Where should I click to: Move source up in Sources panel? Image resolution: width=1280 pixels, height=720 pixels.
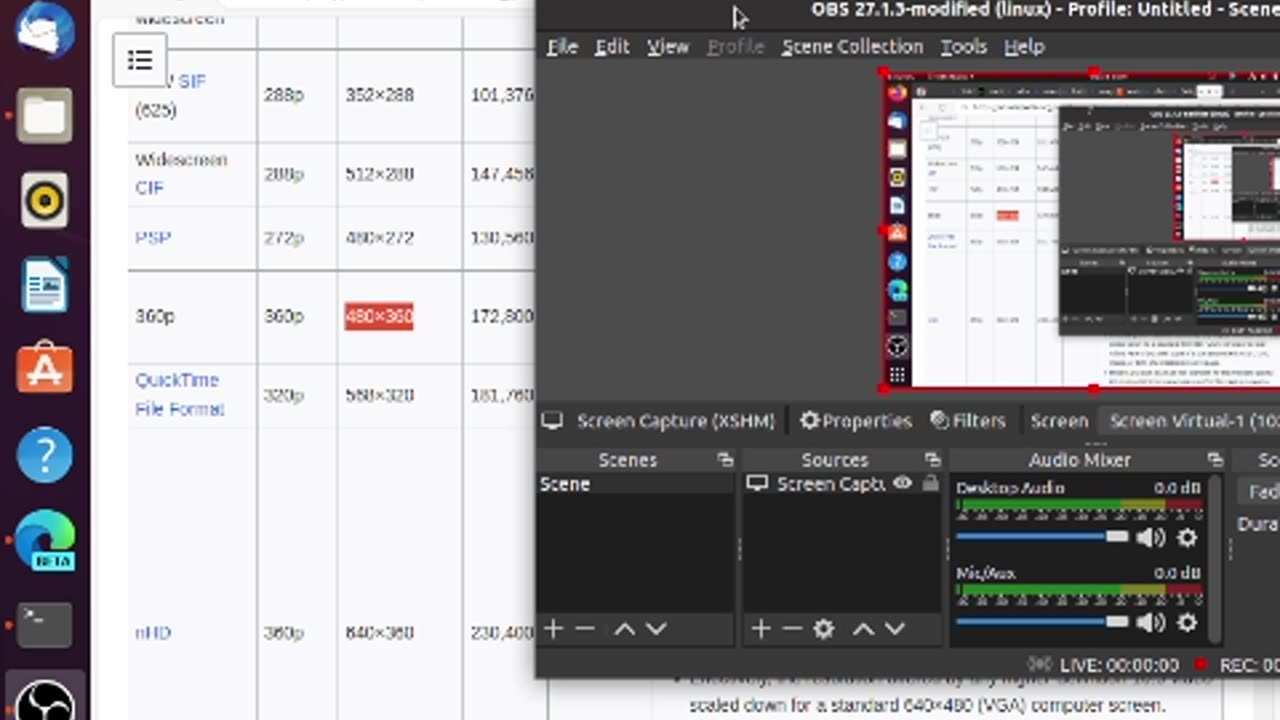pyautogui.click(x=863, y=629)
